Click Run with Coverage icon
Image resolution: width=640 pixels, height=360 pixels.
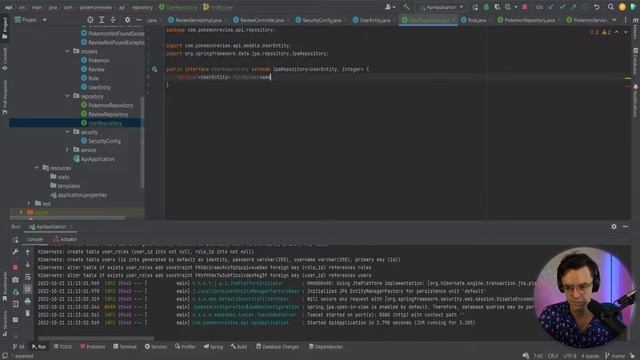point(497,7)
